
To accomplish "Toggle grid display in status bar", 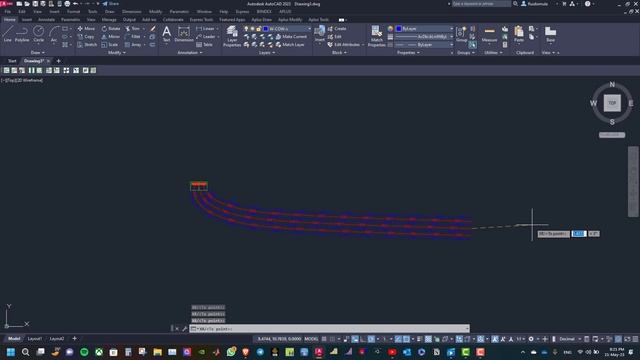I will click(x=324, y=339).
